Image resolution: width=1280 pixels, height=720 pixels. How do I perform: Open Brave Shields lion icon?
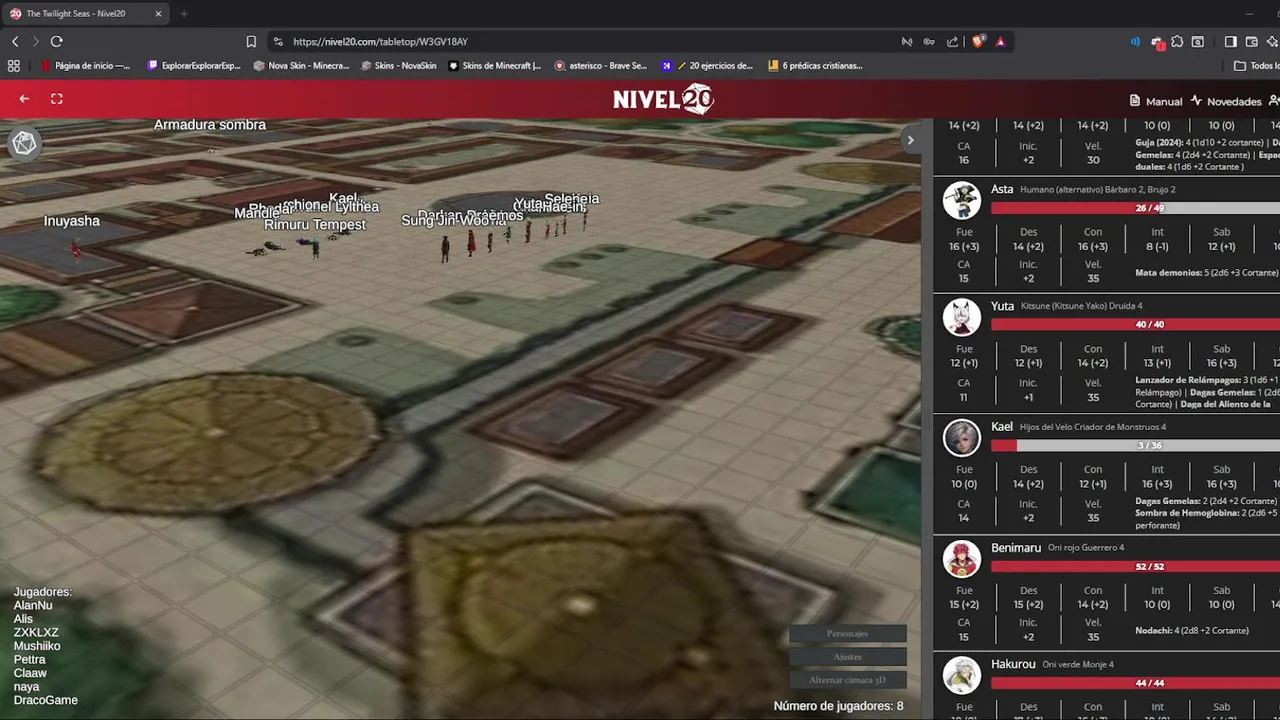point(979,41)
